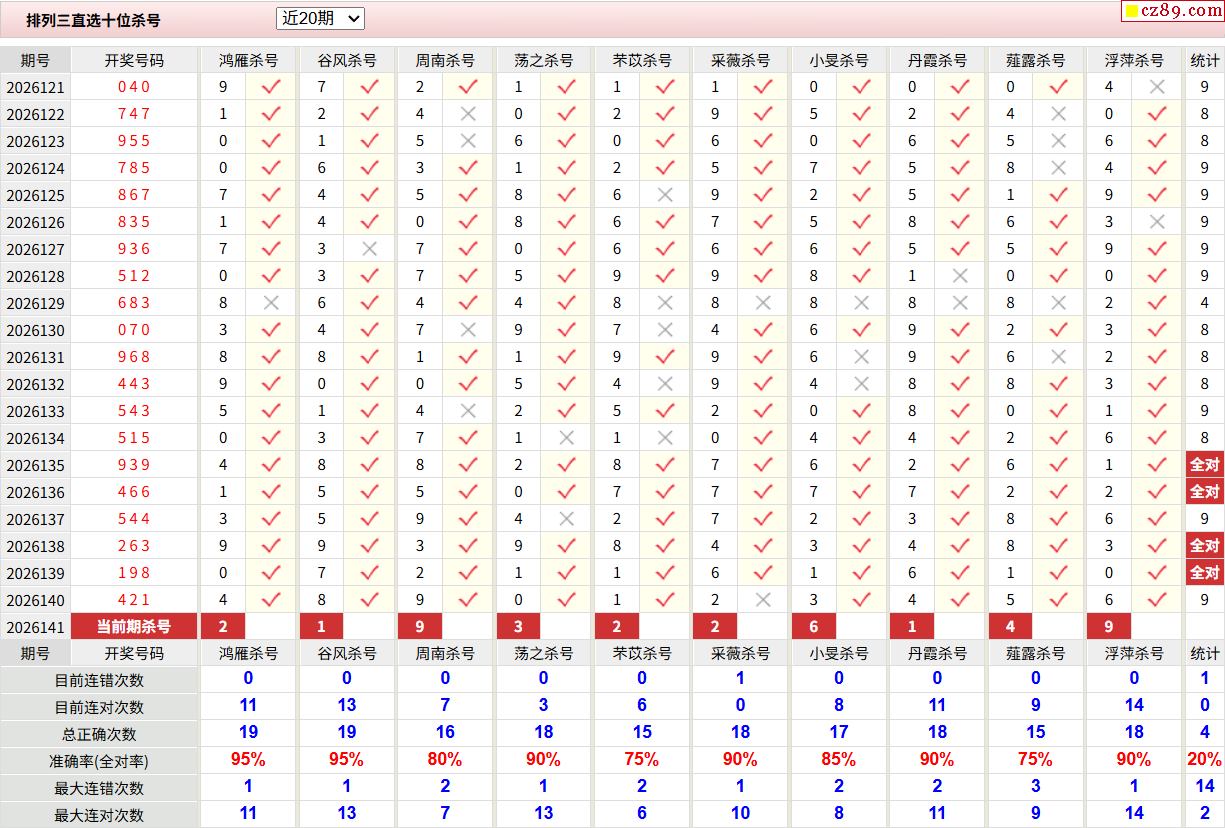Click the 浮萍杀号 column header at top
The width and height of the screenshot is (1225, 828).
1134,60
